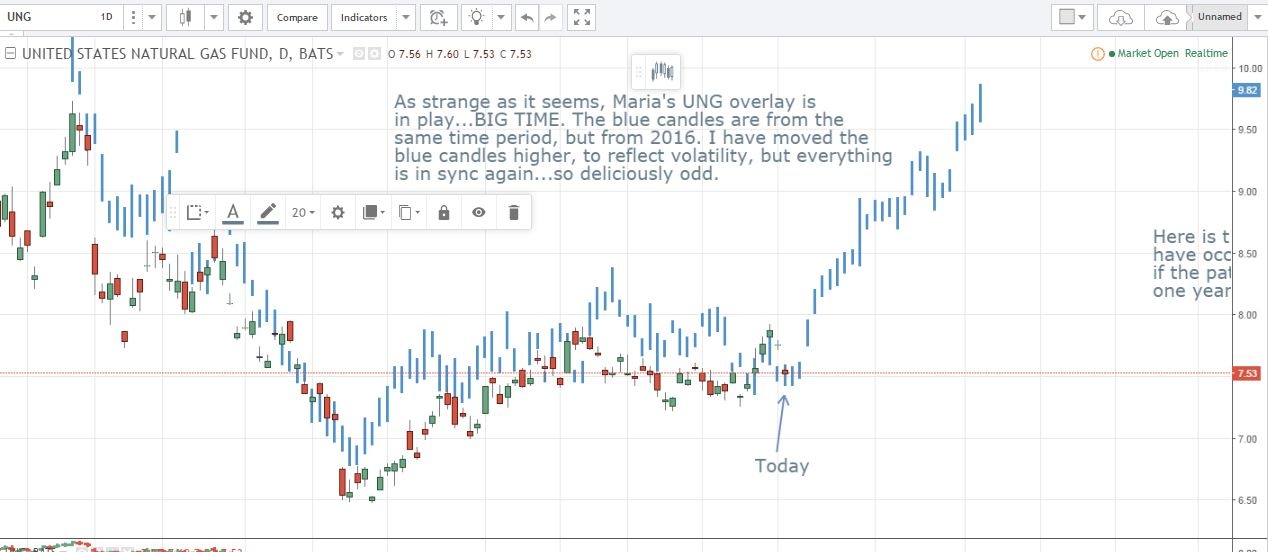1268x552 pixels.
Task: Open text settings gear in floating toolbar
Action: 338,212
